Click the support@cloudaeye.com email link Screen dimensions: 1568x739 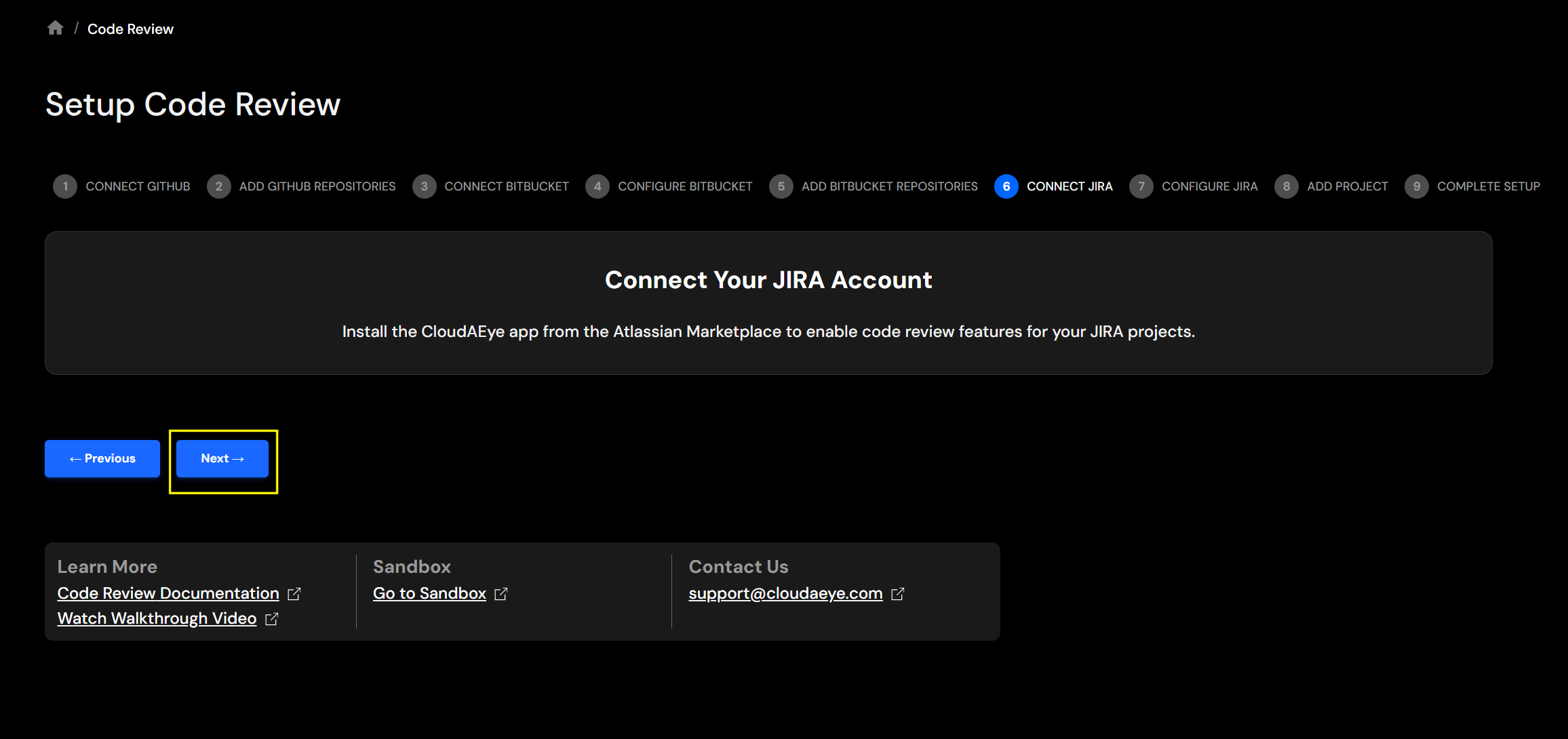click(x=785, y=593)
